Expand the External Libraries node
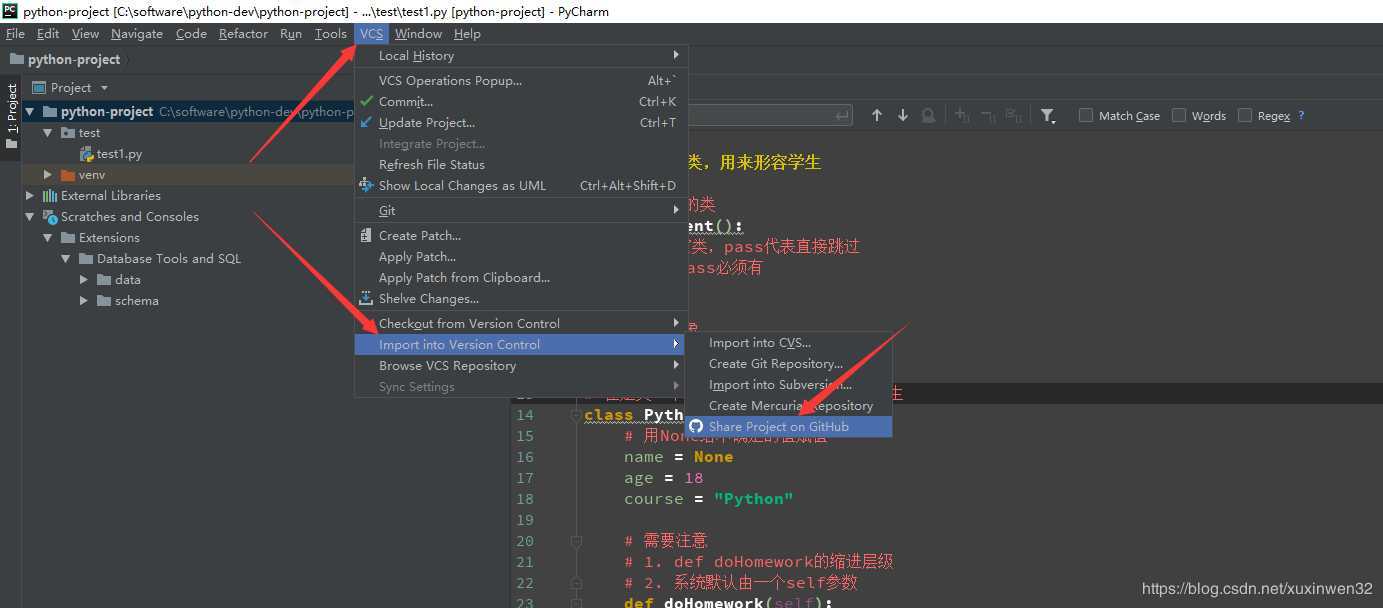 [x=30, y=196]
